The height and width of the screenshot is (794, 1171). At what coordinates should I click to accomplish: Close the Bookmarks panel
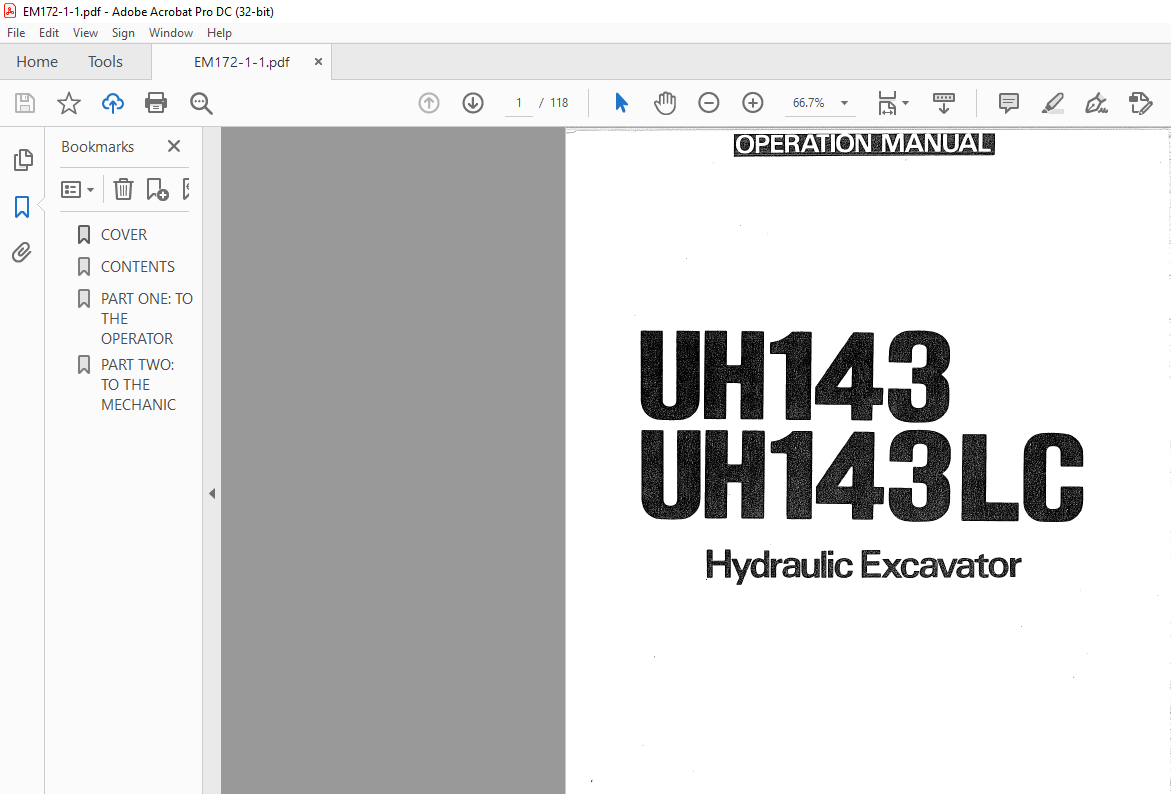point(174,146)
